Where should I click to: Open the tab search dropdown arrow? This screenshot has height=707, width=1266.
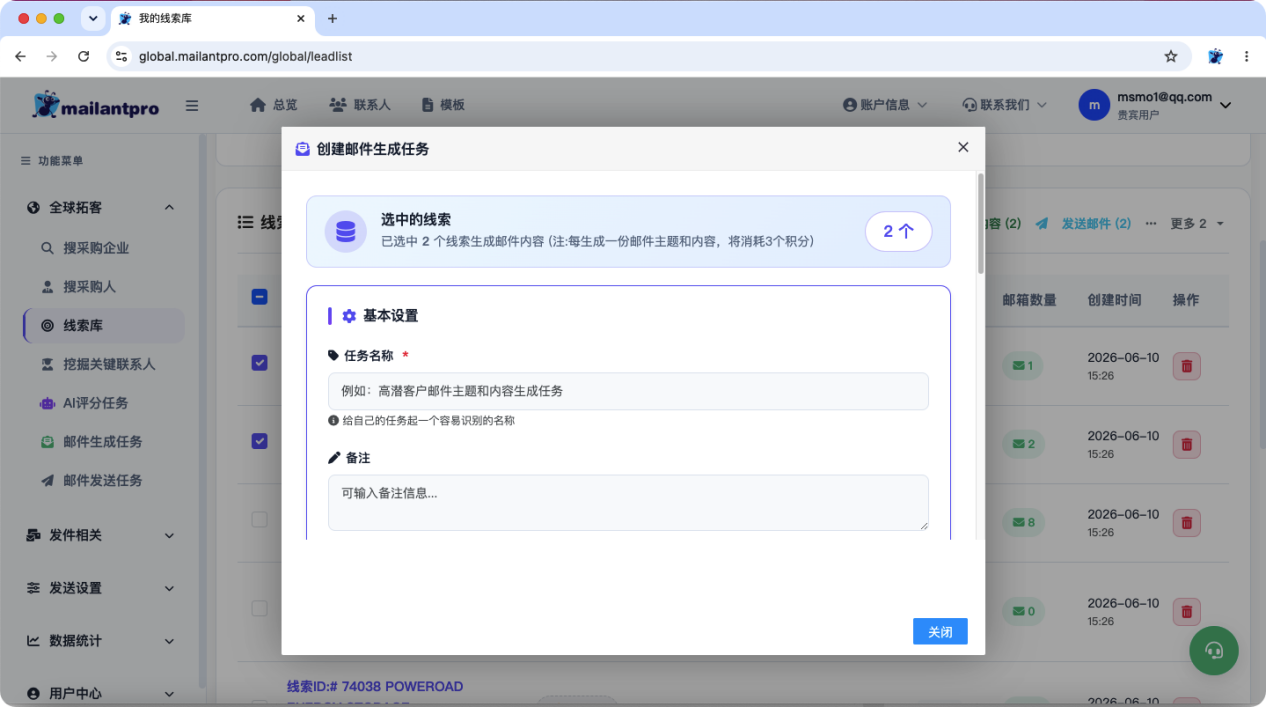(x=93, y=18)
